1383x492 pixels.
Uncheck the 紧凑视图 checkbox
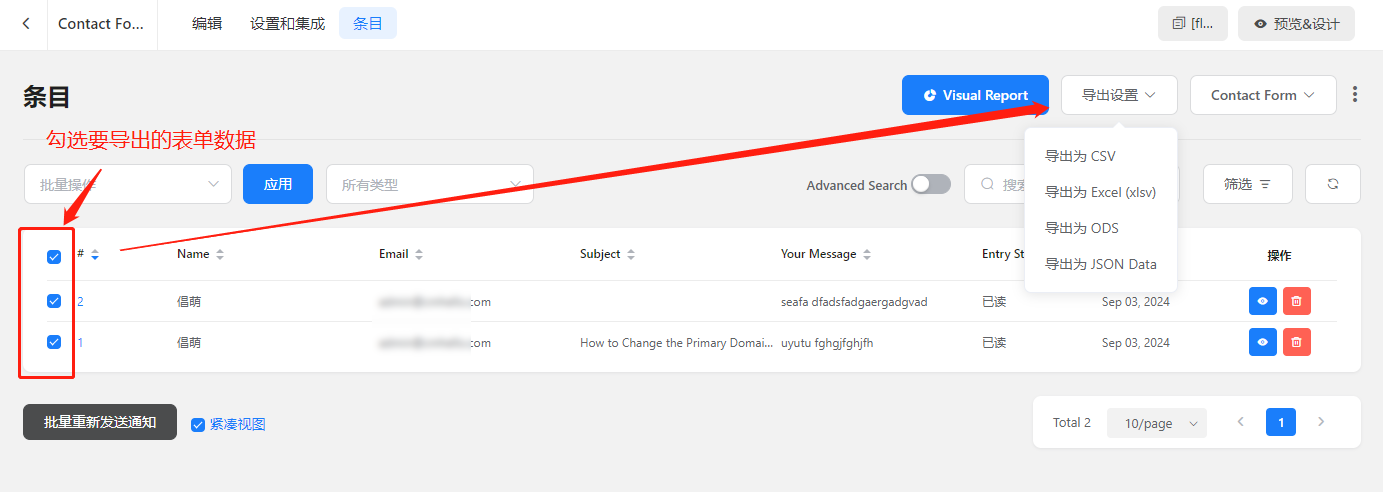198,424
